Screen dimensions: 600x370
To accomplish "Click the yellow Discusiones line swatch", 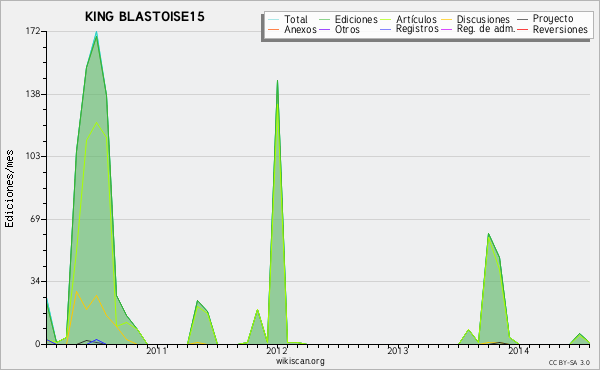I will [446, 19].
